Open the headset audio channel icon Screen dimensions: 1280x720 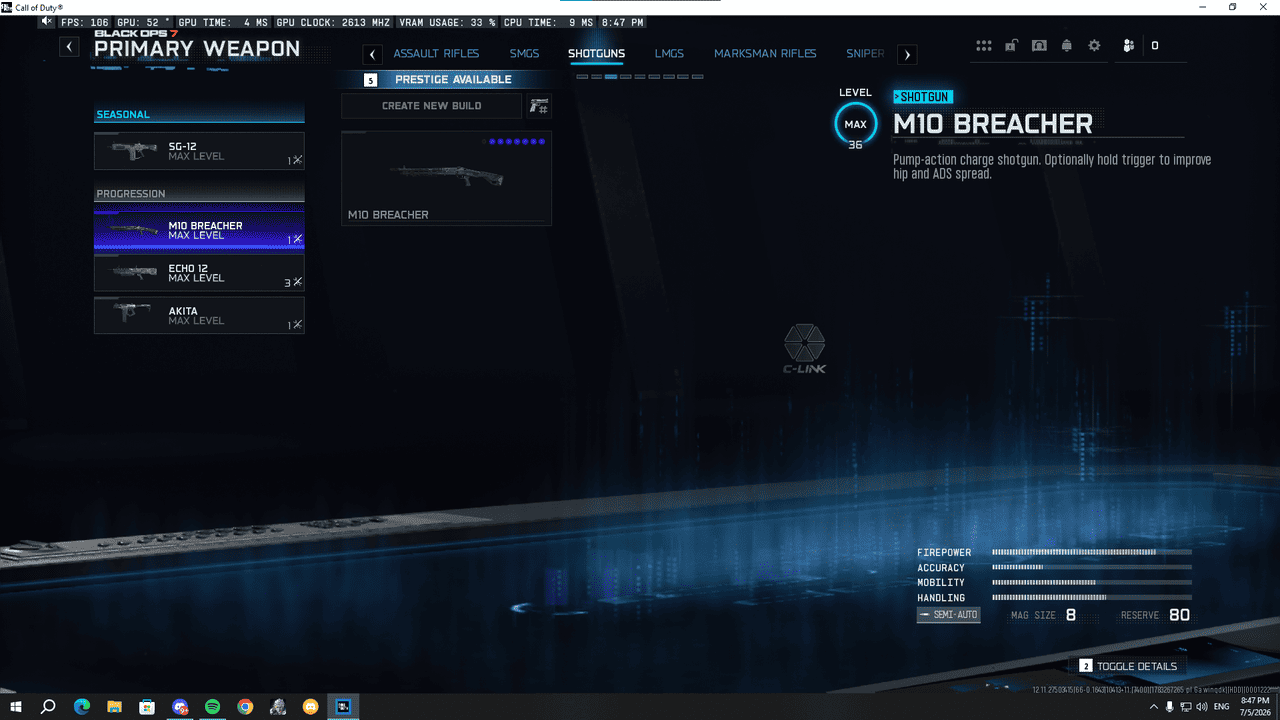1039,46
